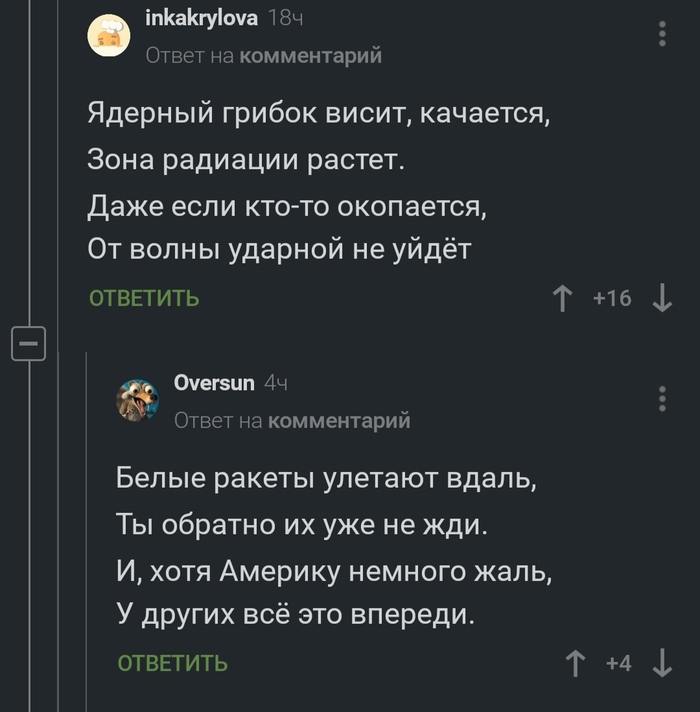Open Oversun's profile avatar
The width and height of the screenshot is (700, 712).
point(139,400)
